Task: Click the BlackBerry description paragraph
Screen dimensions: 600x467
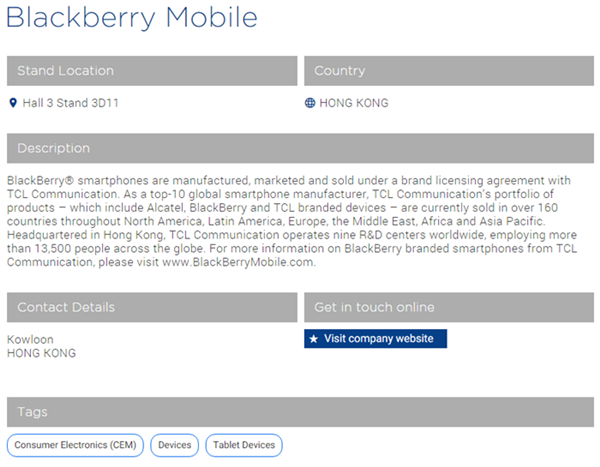Action: (292, 221)
